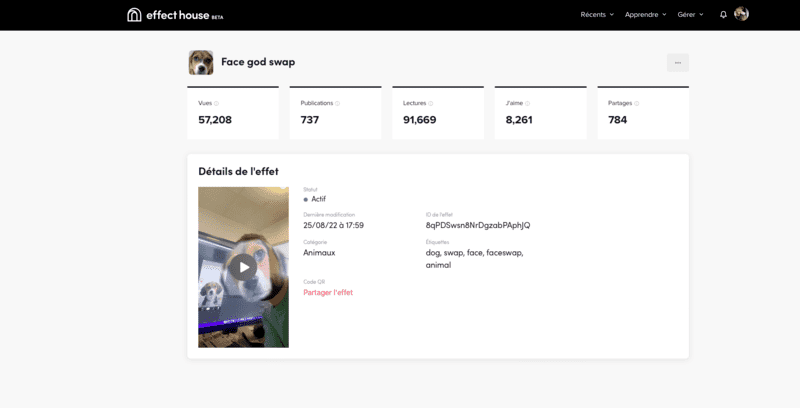Open the Gérer dropdown menu
The image size is (800, 408).
[x=690, y=15]
